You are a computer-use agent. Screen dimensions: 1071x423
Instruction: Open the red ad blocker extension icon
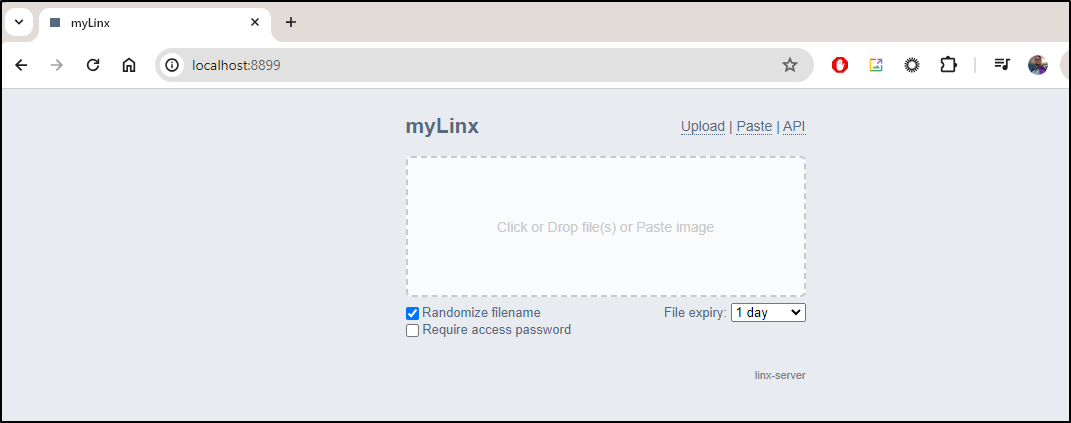(839, 65)
